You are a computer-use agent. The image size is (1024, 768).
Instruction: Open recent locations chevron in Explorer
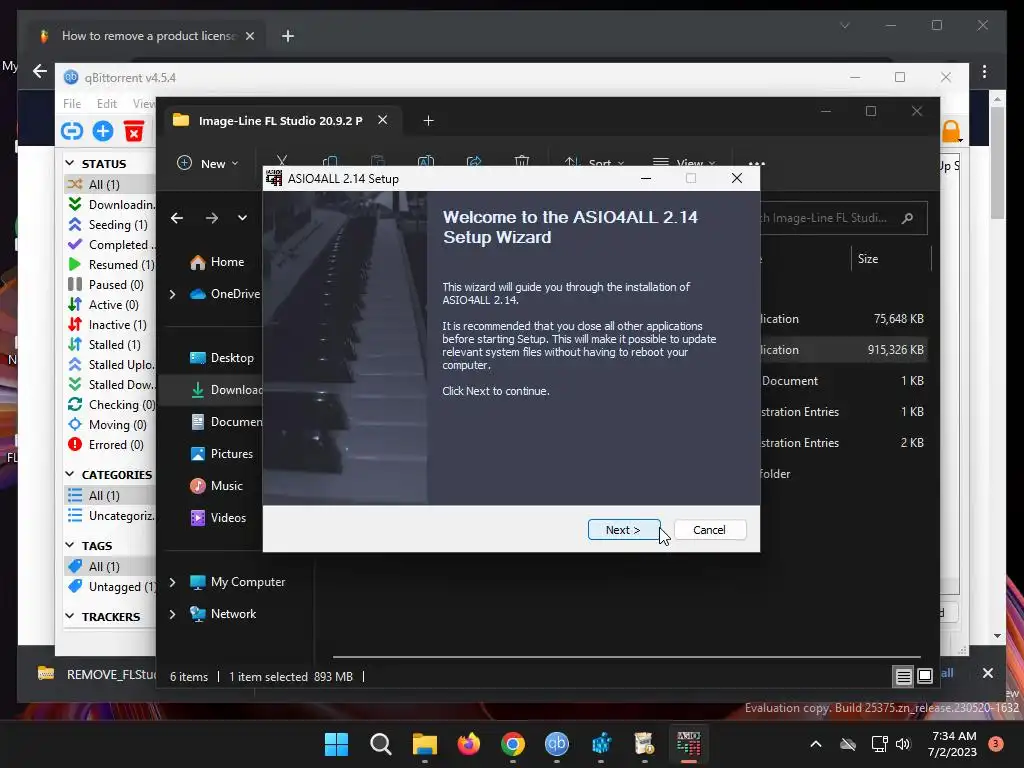click(242, 218)
